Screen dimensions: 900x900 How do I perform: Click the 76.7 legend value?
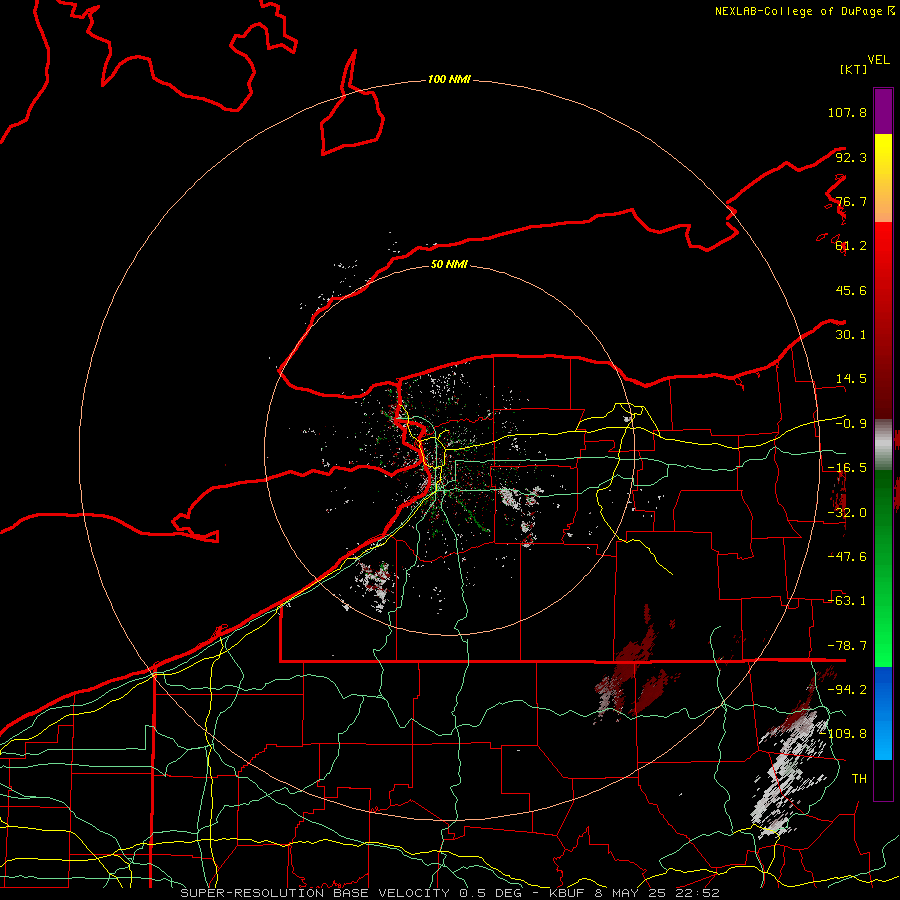point(851,201)
